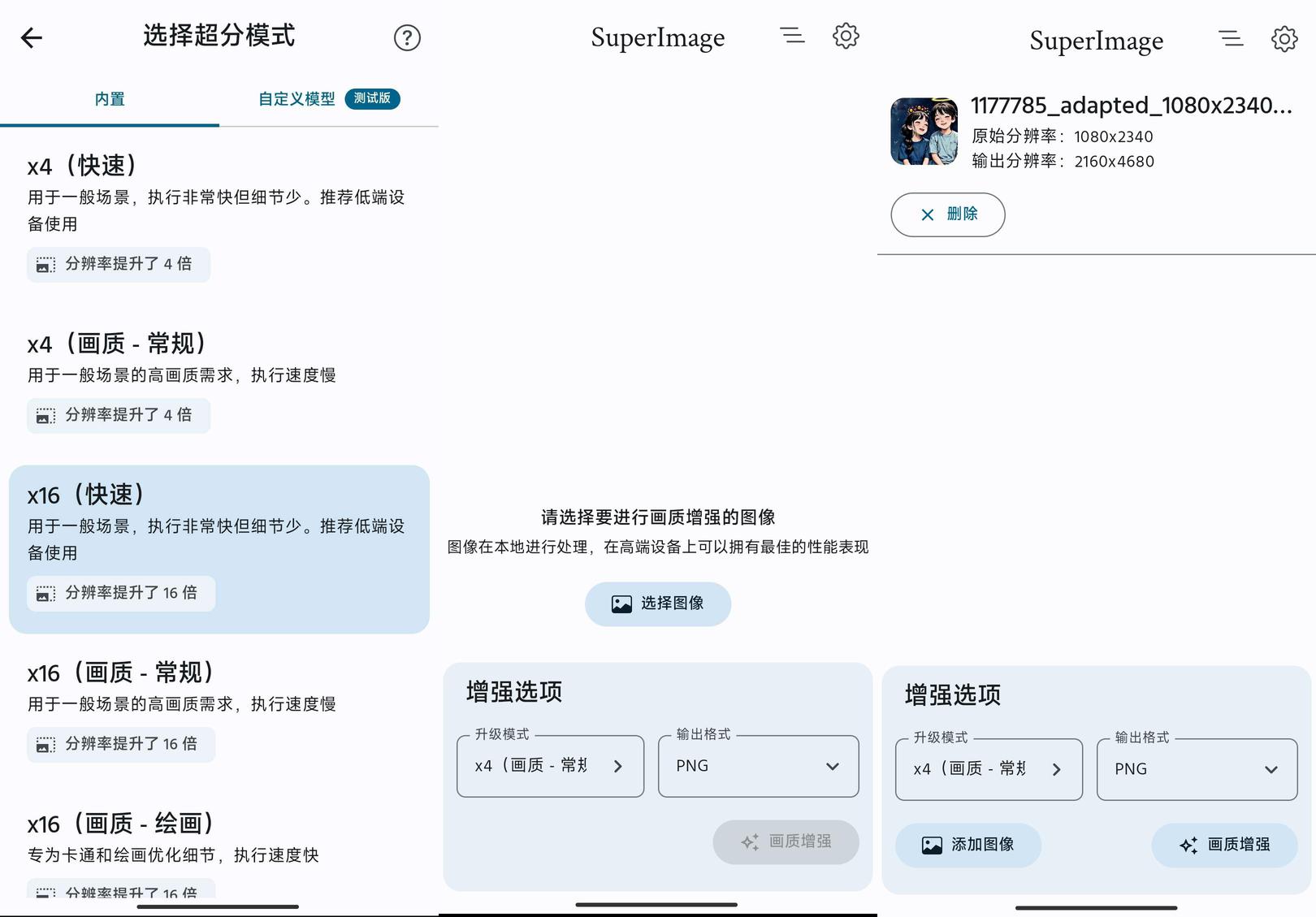Click the 添加图像 button
Screen dimensions: 1316x917
[968, 845]
